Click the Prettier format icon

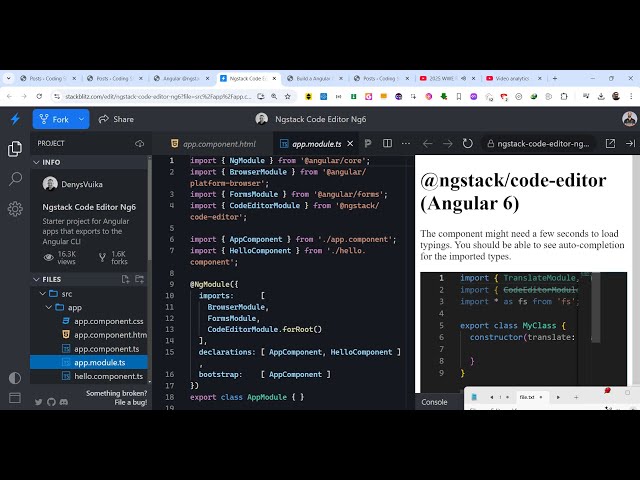click(x=367, y=143)
